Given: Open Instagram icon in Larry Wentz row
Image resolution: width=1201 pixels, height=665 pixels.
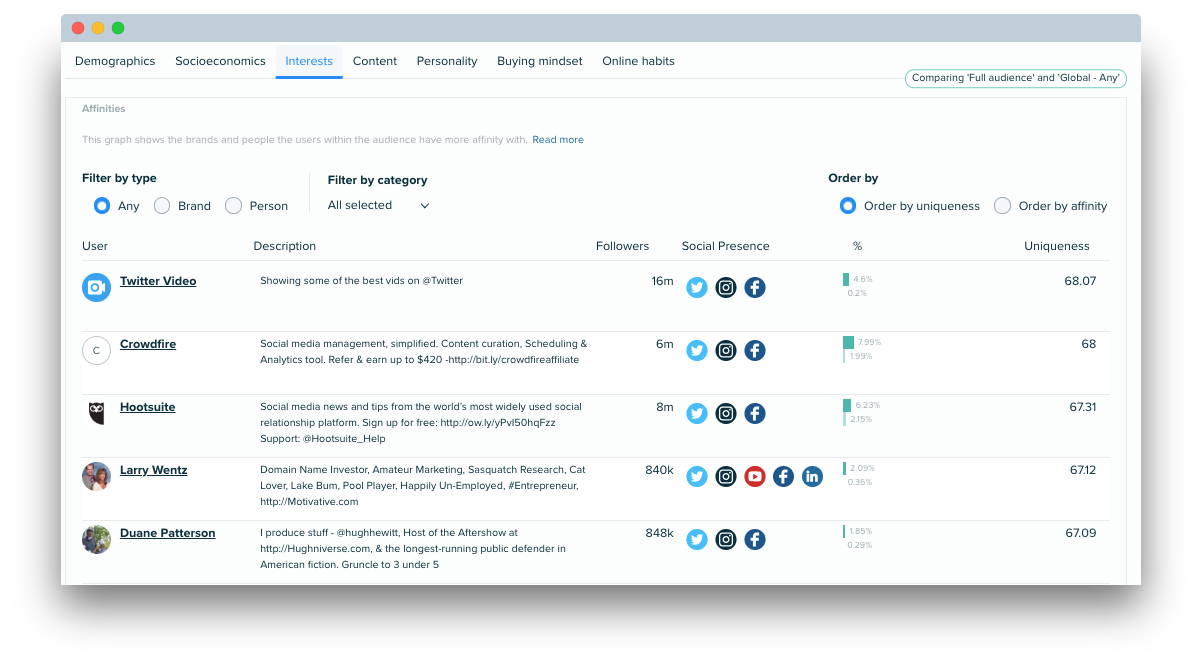Looking at the screenshot, I should [x=726, y=477].
